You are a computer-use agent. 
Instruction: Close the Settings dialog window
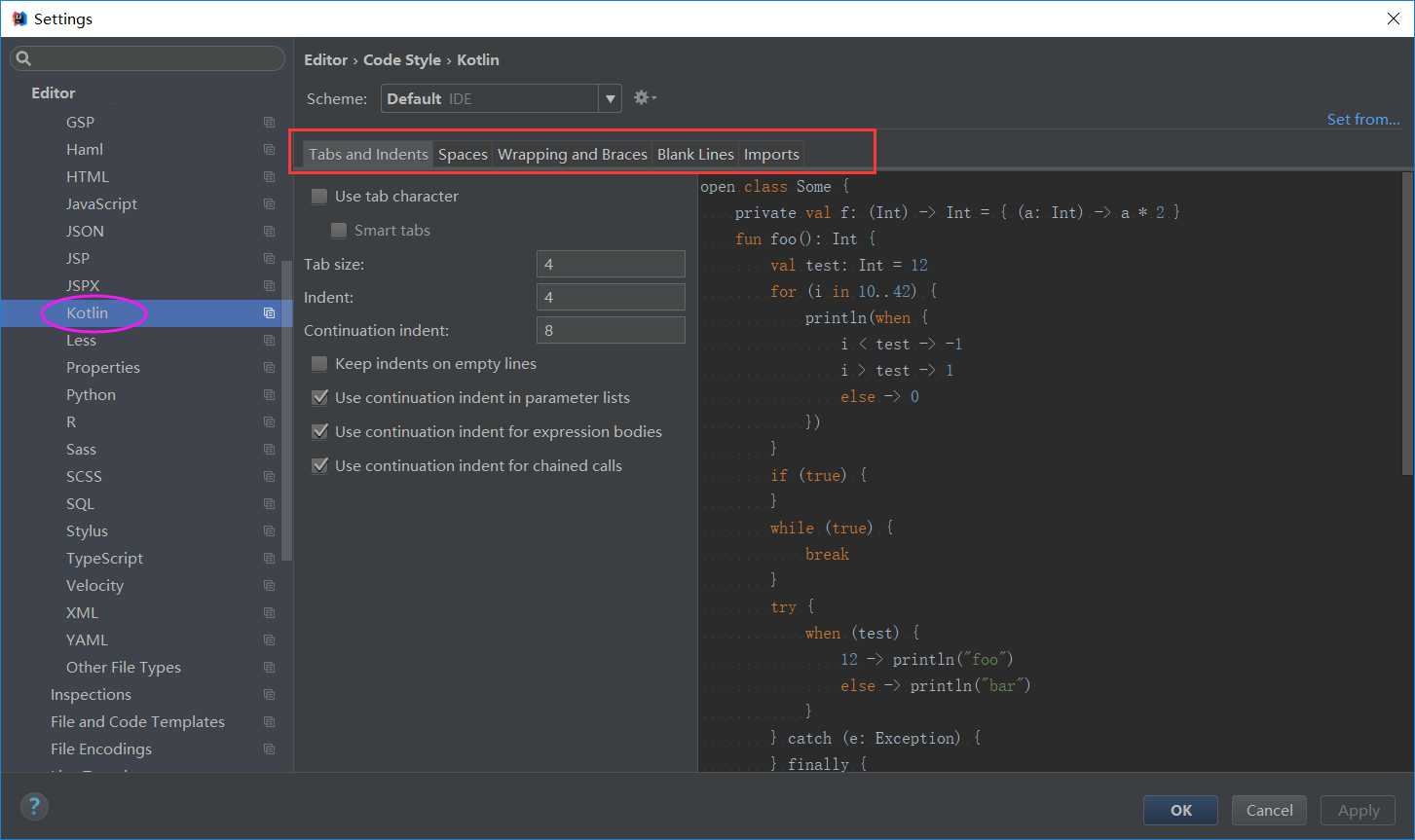1393,18
